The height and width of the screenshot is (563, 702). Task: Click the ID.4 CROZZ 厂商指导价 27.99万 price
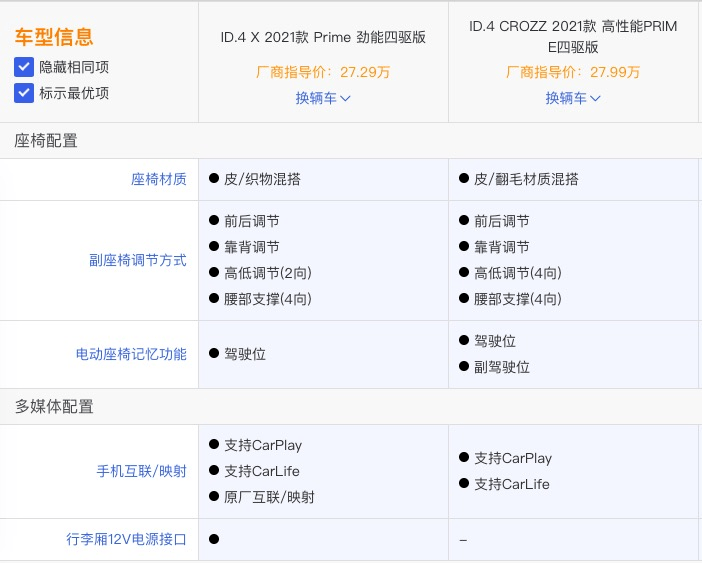pos(573,72)
